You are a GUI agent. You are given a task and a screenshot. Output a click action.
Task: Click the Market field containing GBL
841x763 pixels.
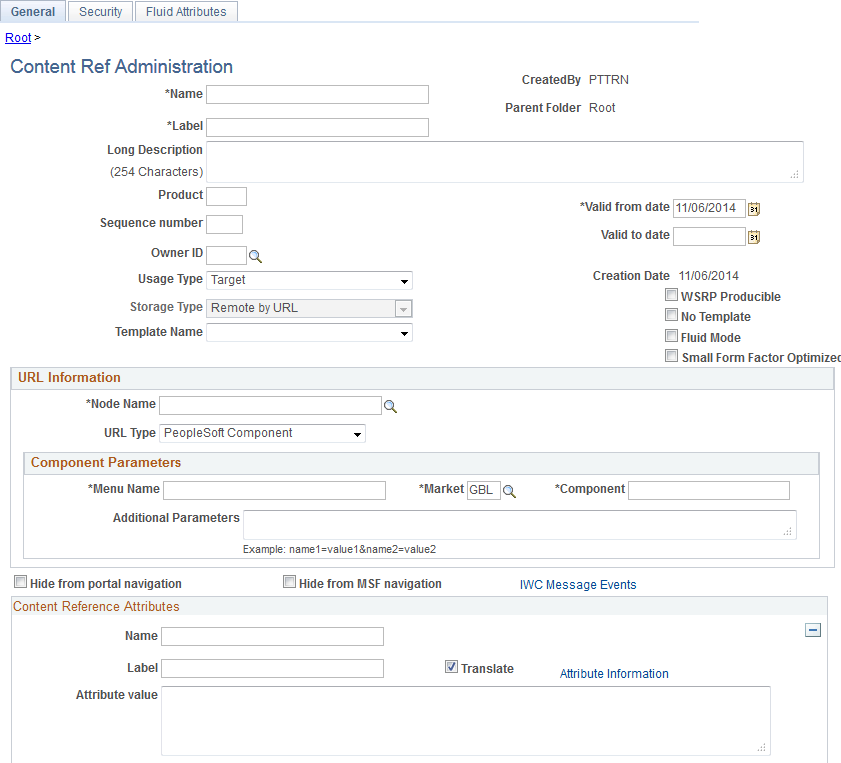484,490
